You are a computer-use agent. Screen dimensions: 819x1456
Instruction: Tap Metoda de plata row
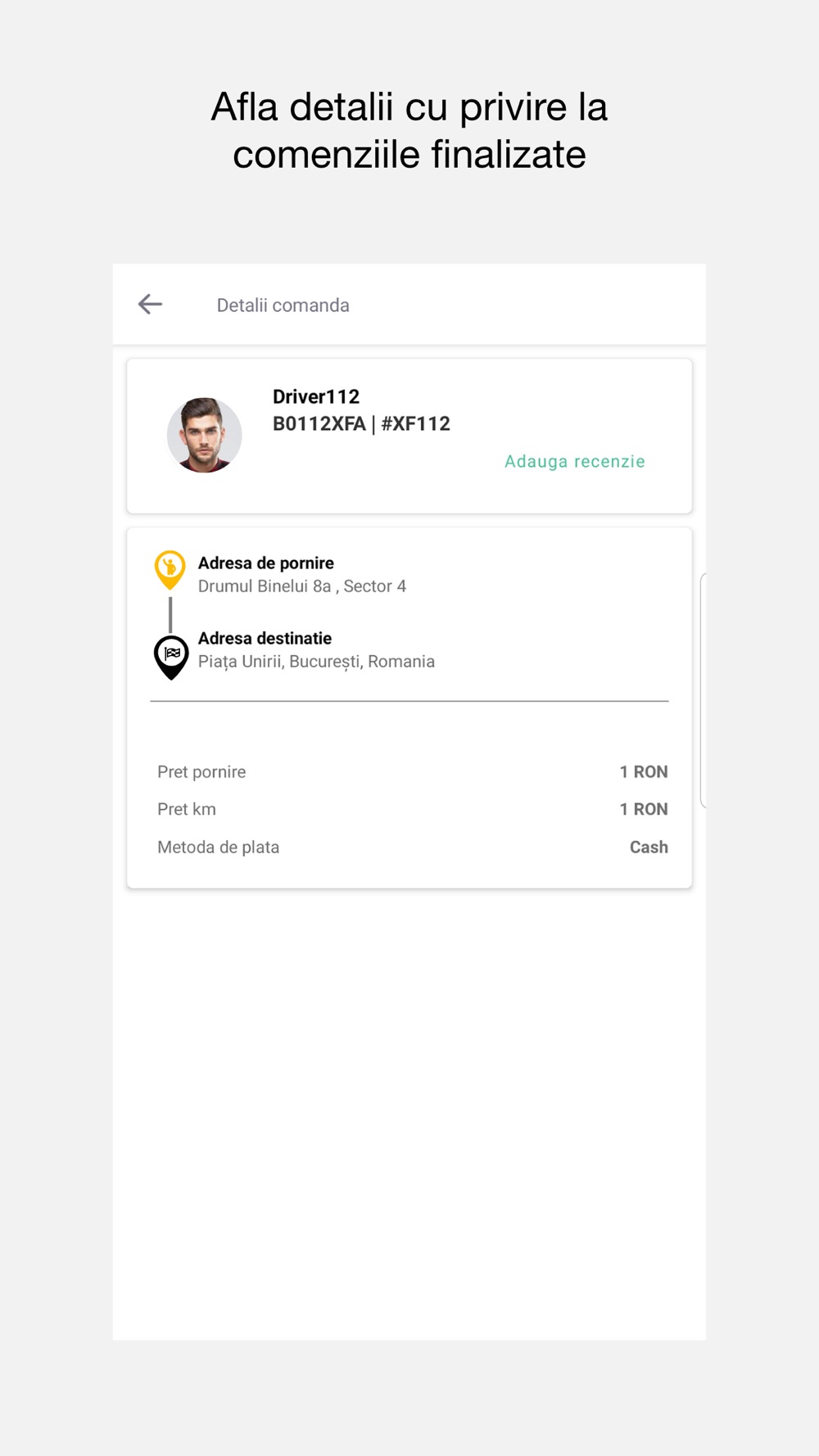(412, 847)
